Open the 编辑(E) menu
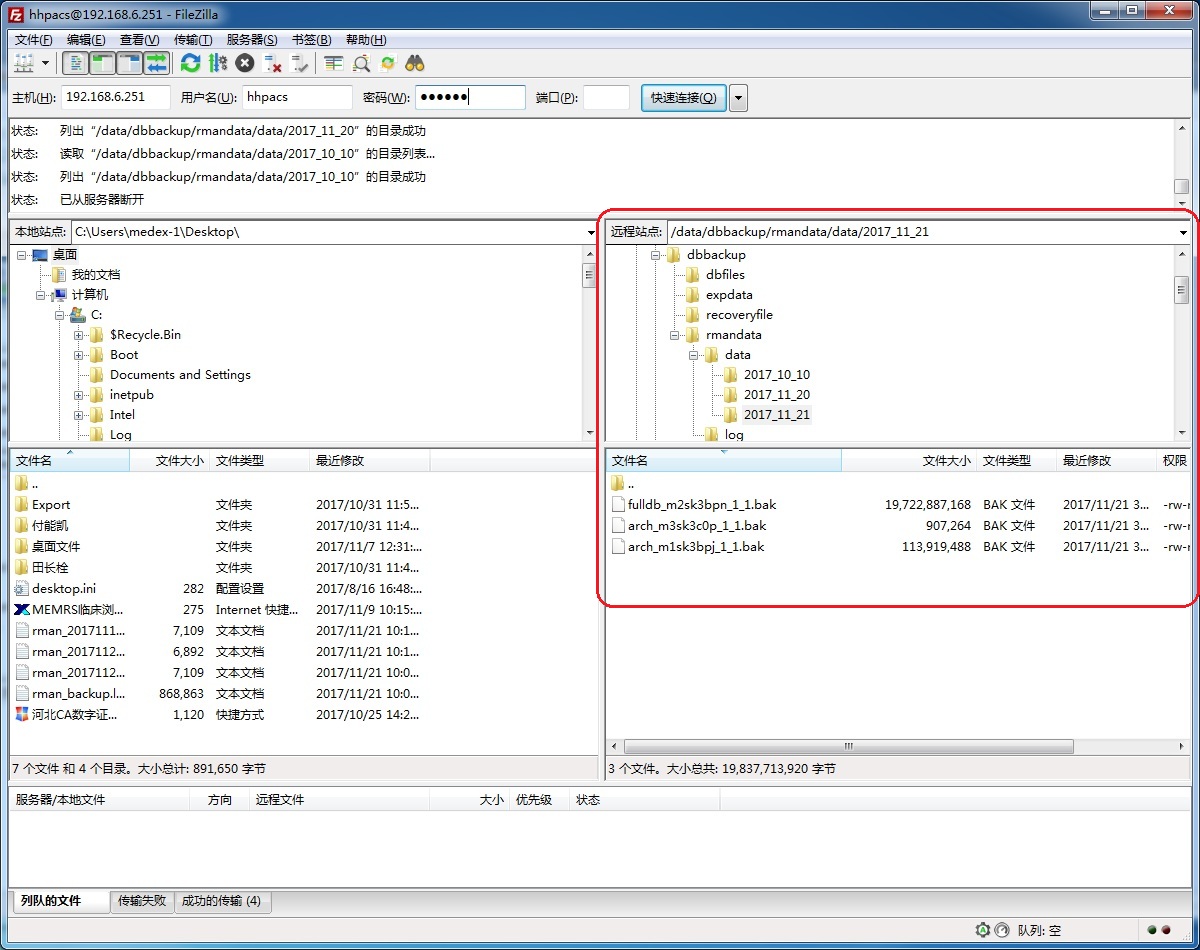 tap(86, 40)
